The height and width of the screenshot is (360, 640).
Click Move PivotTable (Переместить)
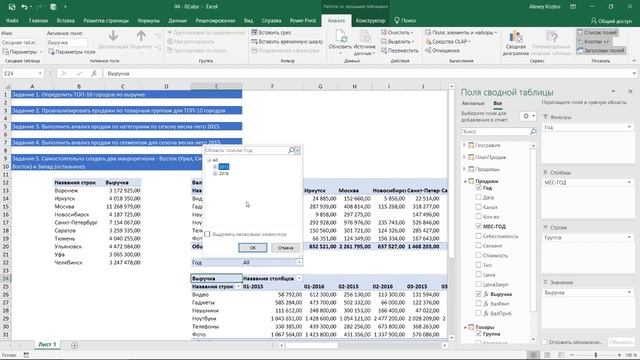[400, 51]
